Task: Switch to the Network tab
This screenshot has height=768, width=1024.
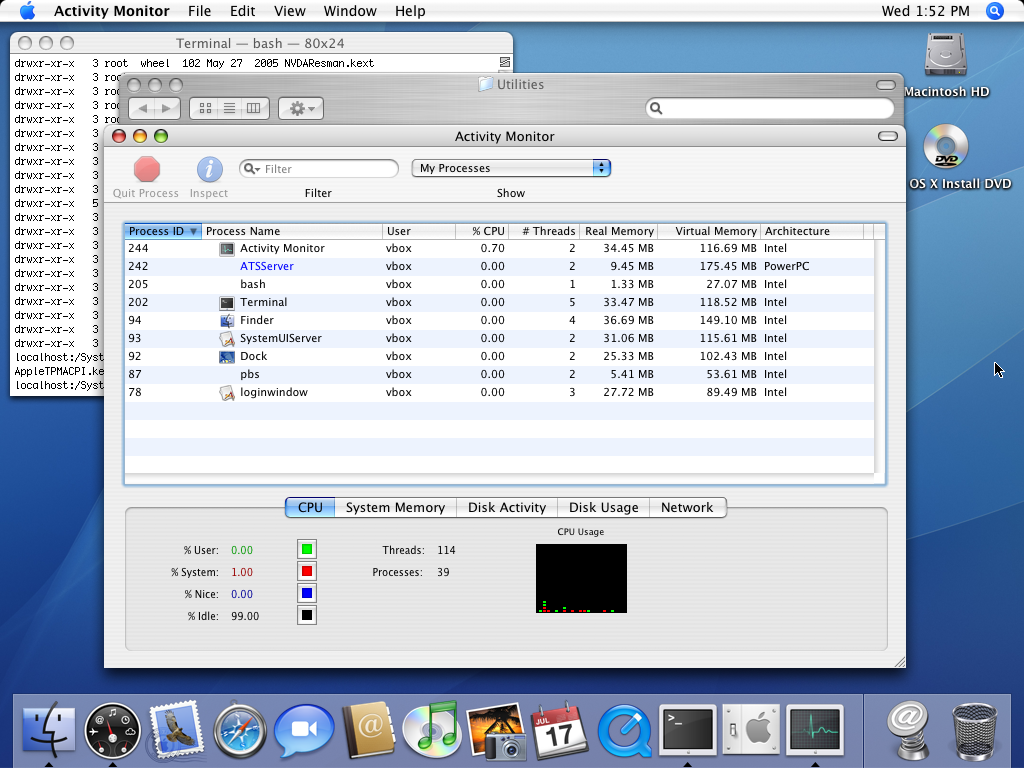Action: coord(687,507)
